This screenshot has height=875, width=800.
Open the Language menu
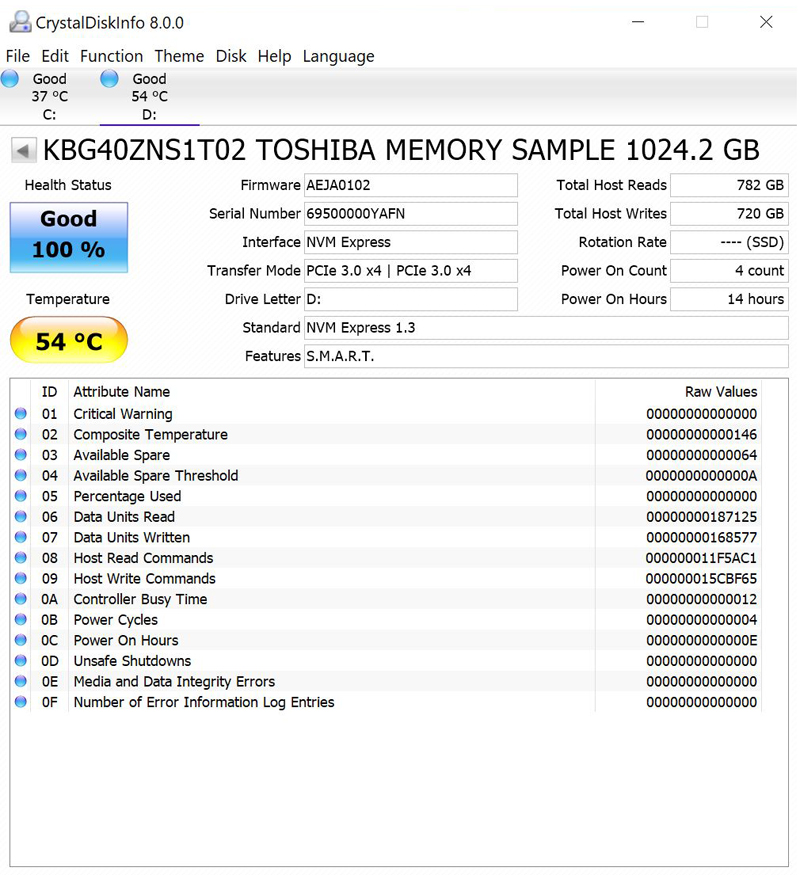coord(339,56)
